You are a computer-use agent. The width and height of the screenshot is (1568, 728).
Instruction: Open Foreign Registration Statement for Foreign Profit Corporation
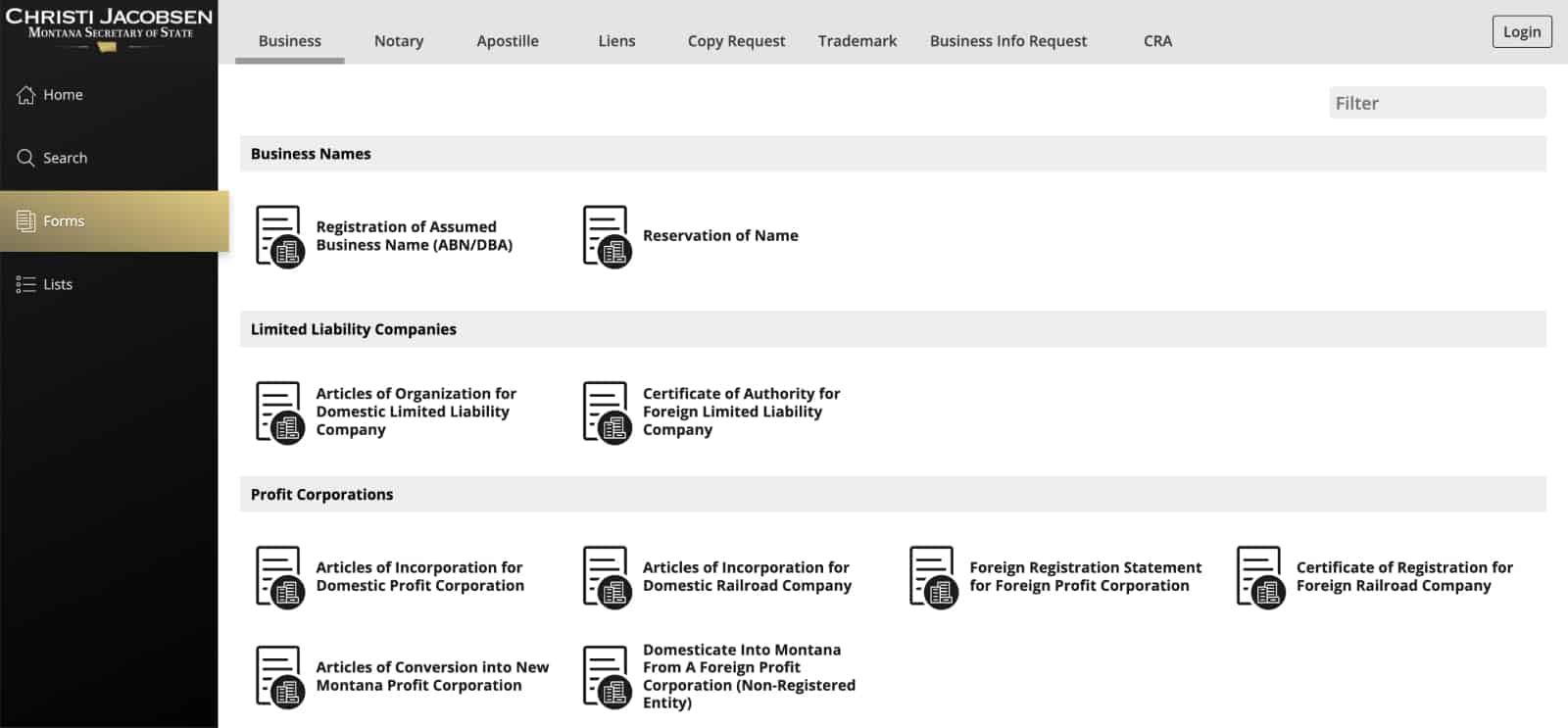click(1085, 577)
